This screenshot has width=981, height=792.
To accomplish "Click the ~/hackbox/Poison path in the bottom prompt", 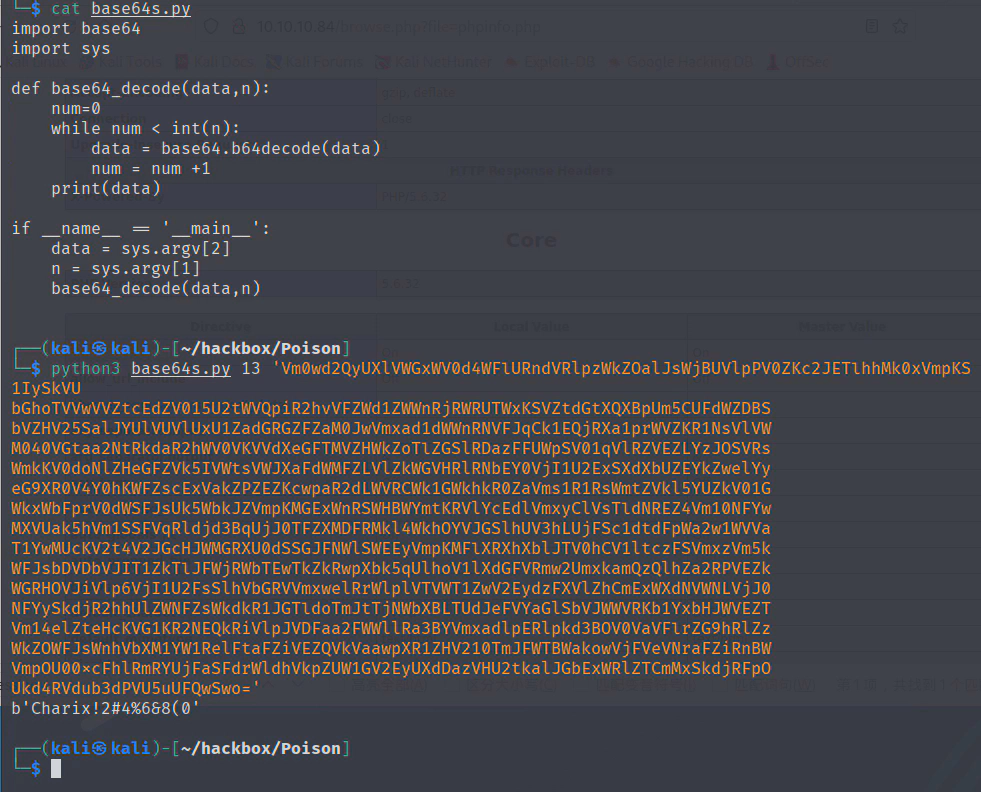I will point(268,748).
